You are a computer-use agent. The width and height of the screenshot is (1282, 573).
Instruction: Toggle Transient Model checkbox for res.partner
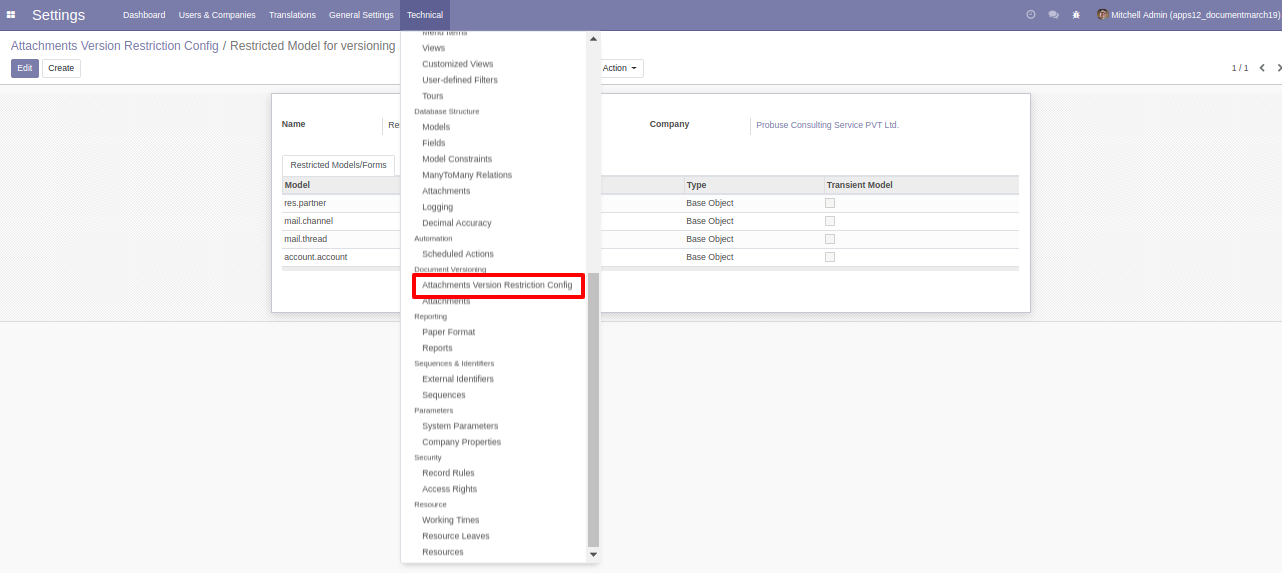pyautogui.click(x=830, y=203)
